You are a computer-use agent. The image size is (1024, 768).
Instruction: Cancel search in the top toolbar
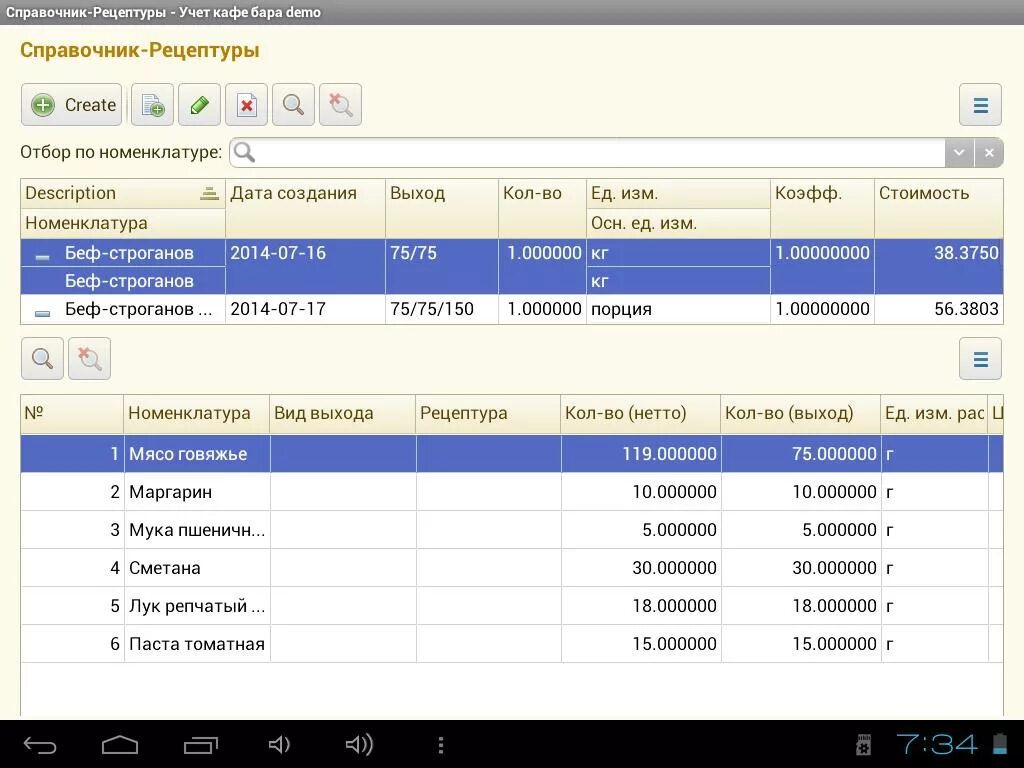pyautogui.click(x=340, y=104)
